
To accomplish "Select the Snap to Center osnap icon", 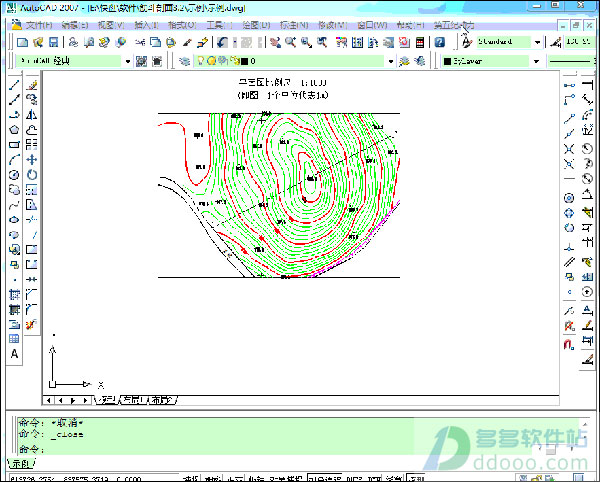I will (569, 198).
